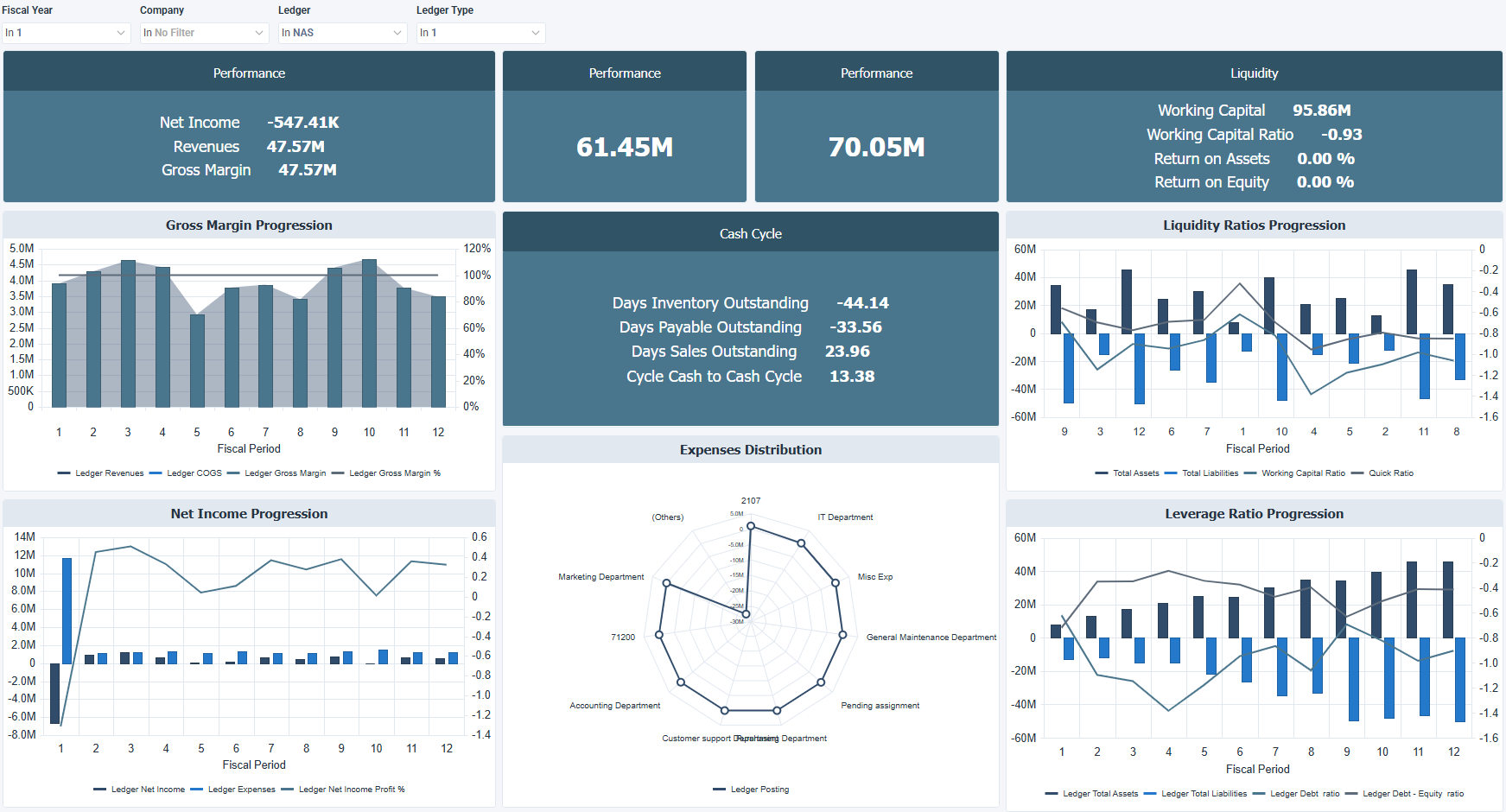Toggle Ledger Net Income Profit % legend

[x=343, y=790]
